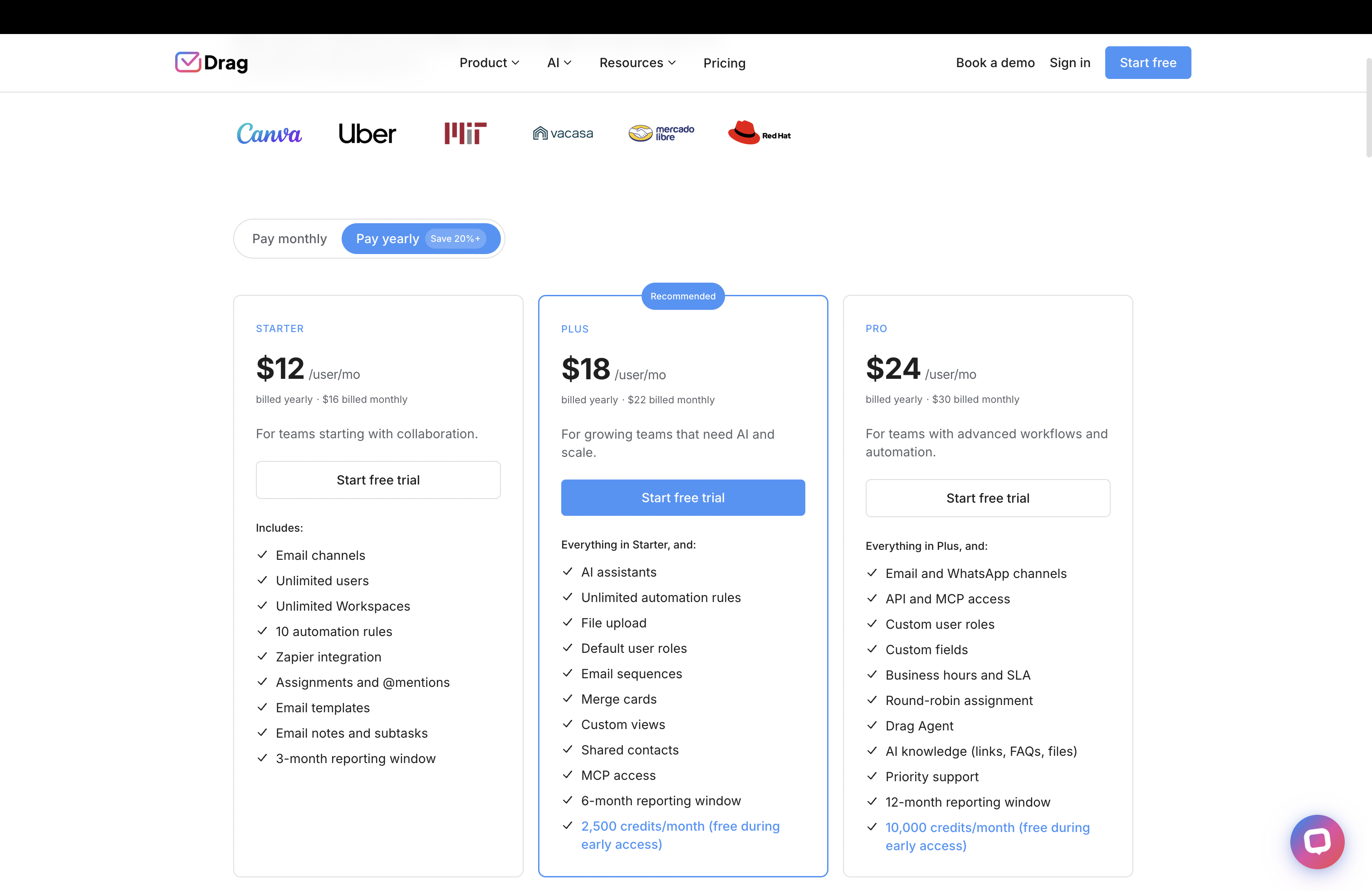Click the checkmark beside Drag Agent
This screenshot has height=891, width=1372.
tap(872, 725)
